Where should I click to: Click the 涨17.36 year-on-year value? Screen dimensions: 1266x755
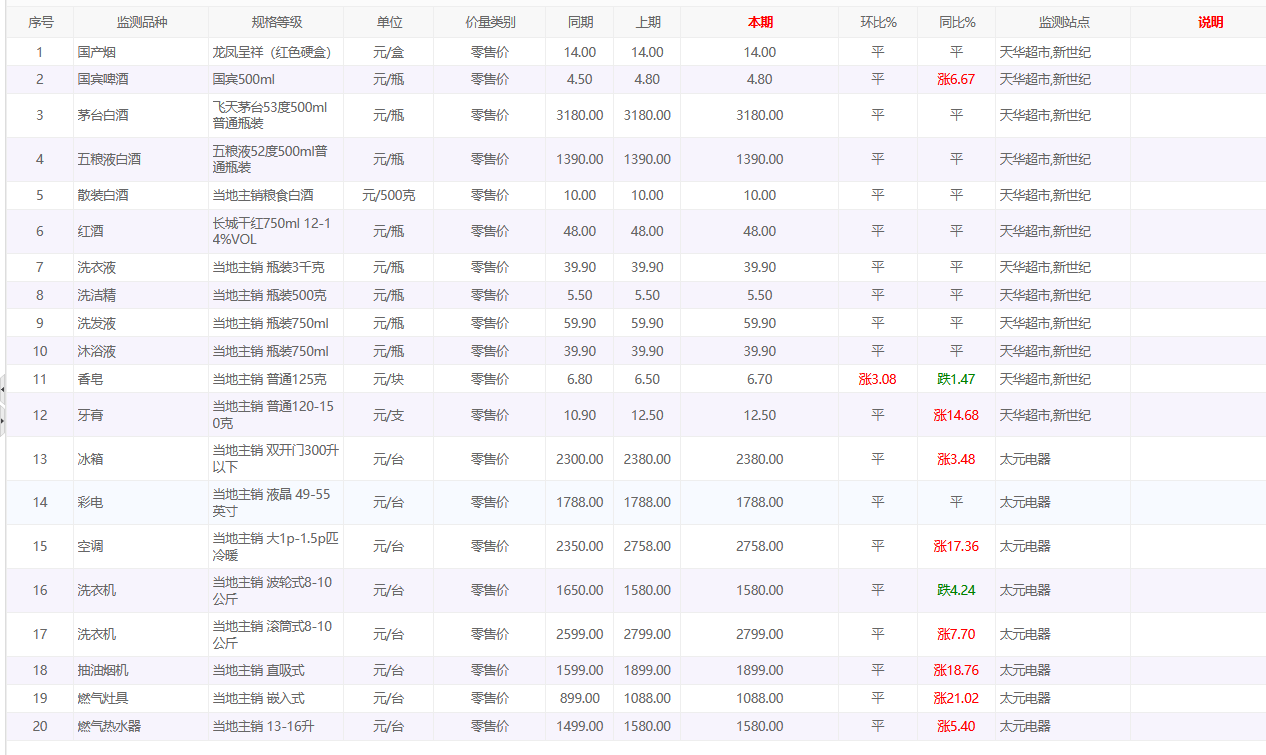coord(956,546)
